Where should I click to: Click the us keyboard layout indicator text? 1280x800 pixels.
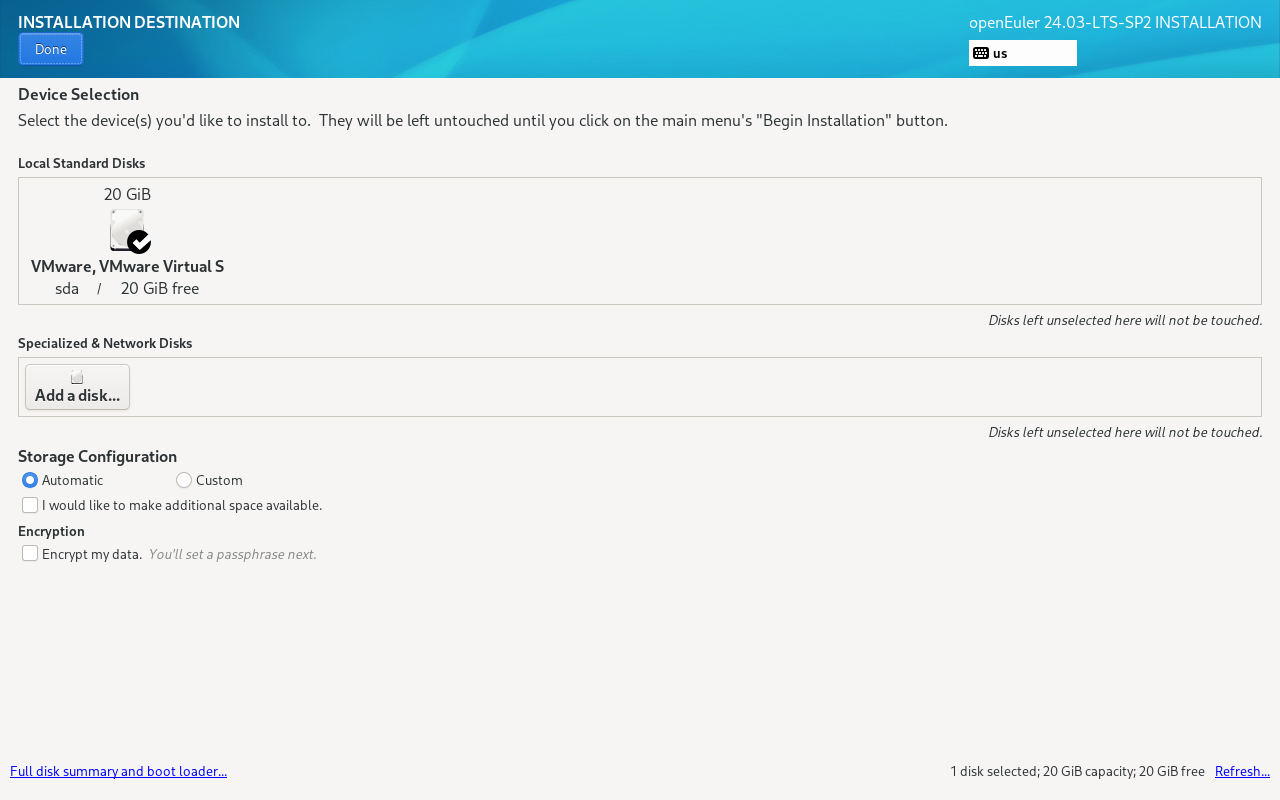pos(1000,53)
